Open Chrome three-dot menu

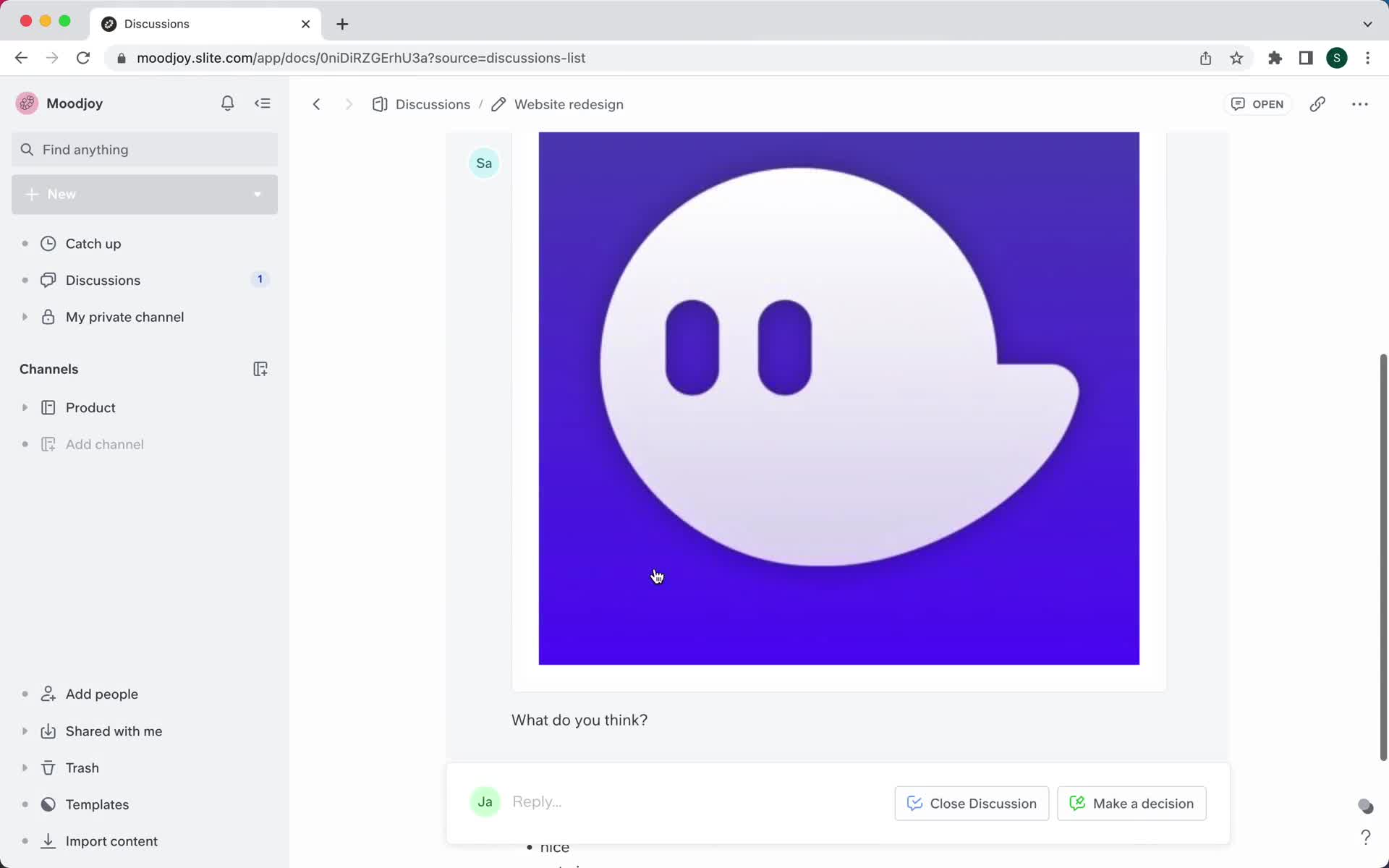click(x=1367, y=58)
